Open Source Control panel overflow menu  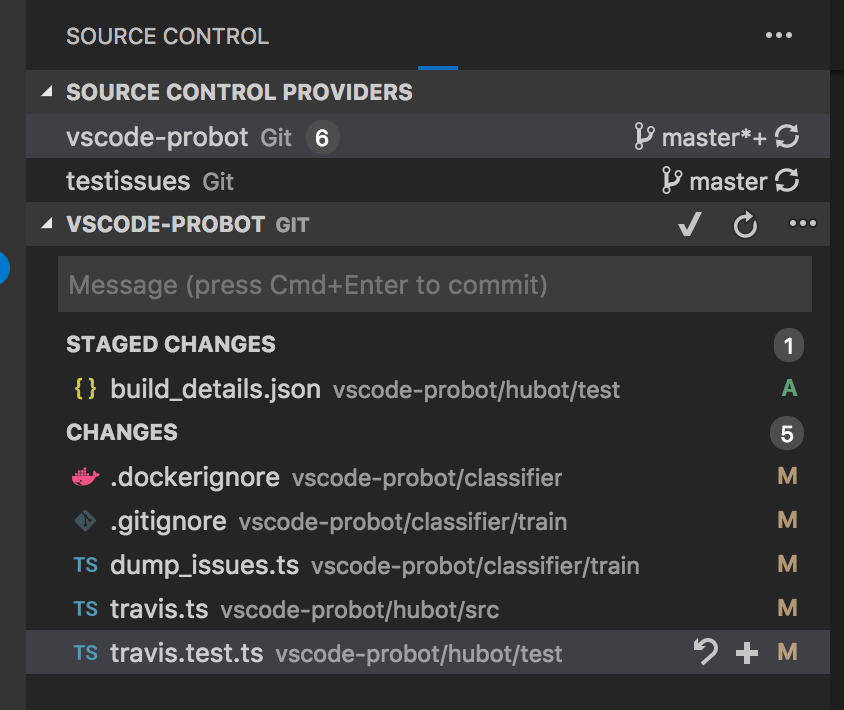click(778, 36)
